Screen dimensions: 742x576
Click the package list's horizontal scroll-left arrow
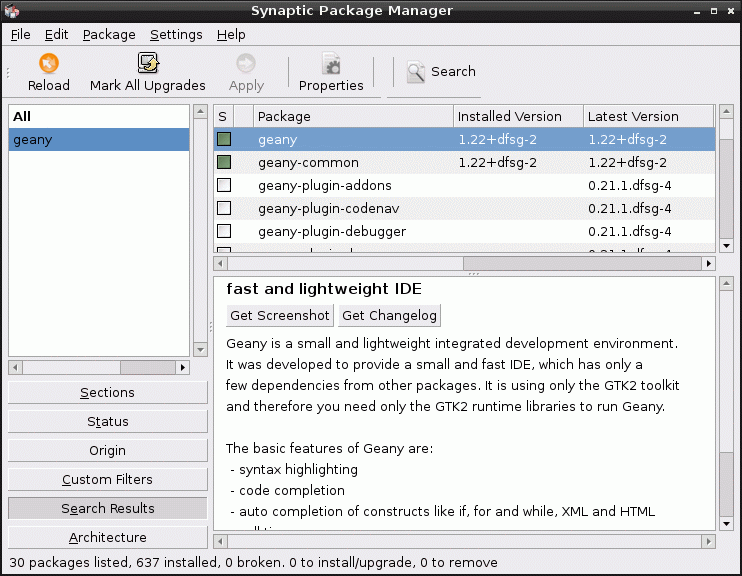[x=220, y=263]
